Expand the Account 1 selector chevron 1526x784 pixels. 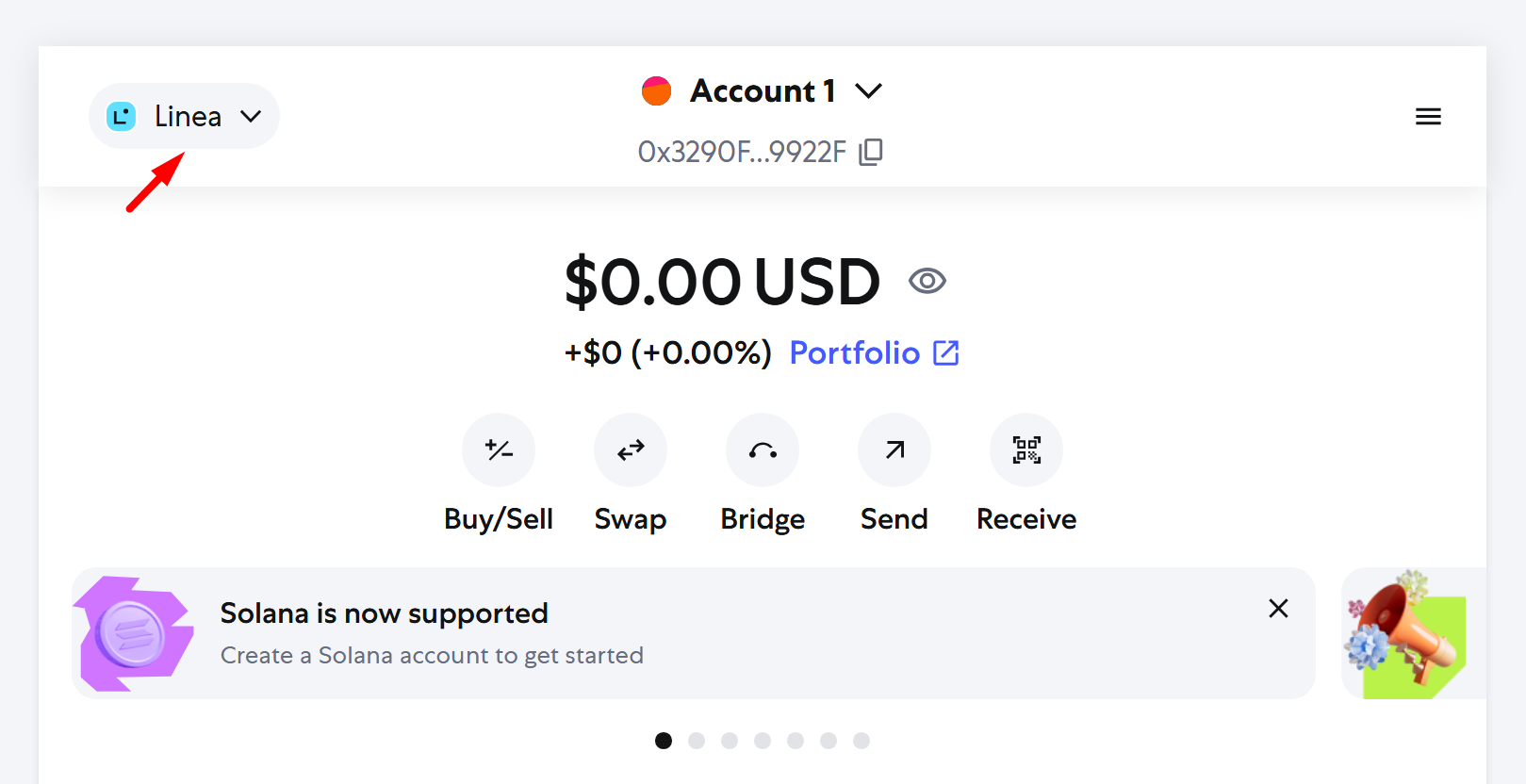868,91
